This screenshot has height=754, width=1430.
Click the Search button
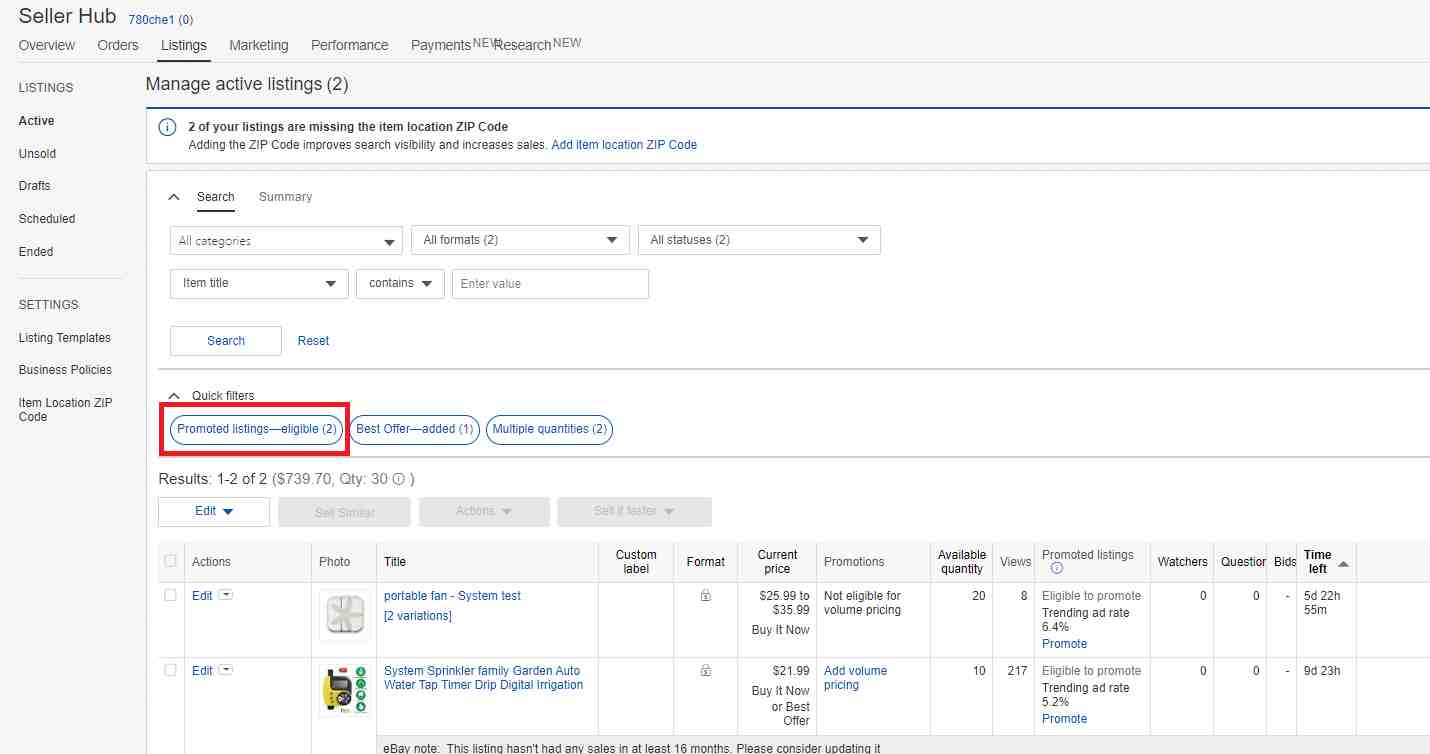pos(226,341)
